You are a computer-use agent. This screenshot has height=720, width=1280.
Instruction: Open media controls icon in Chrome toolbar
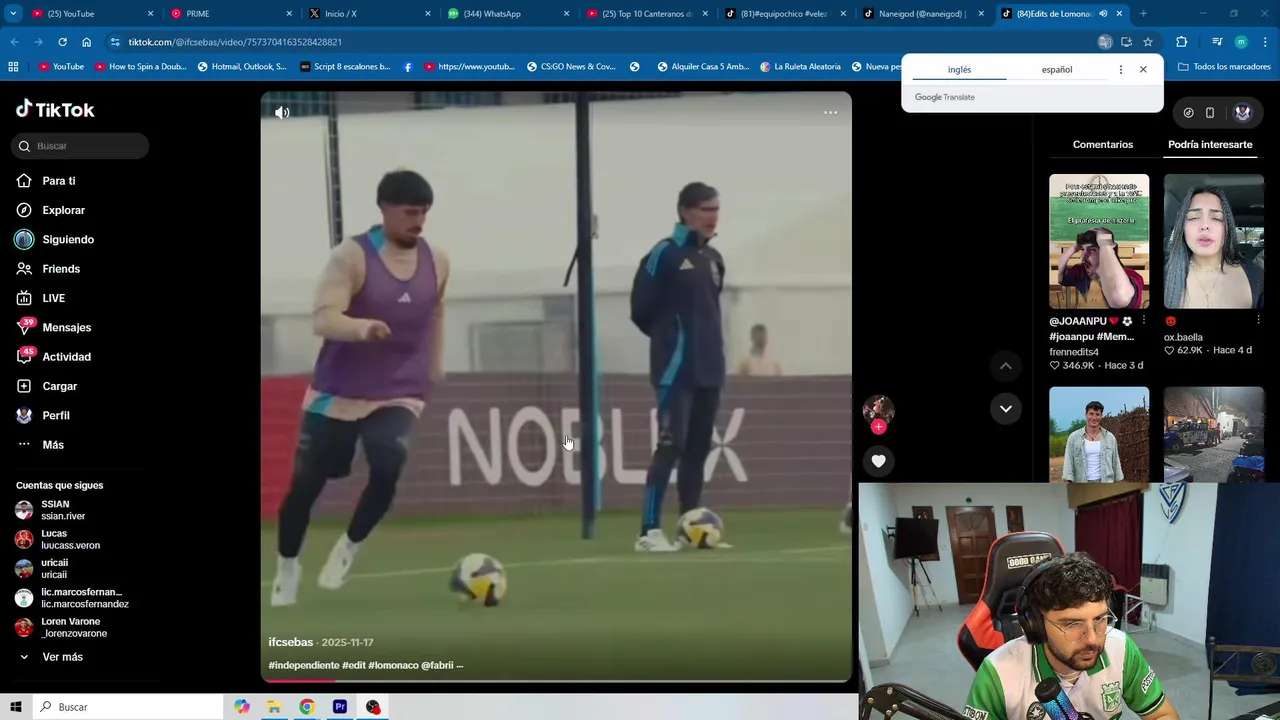[1217, 42]
